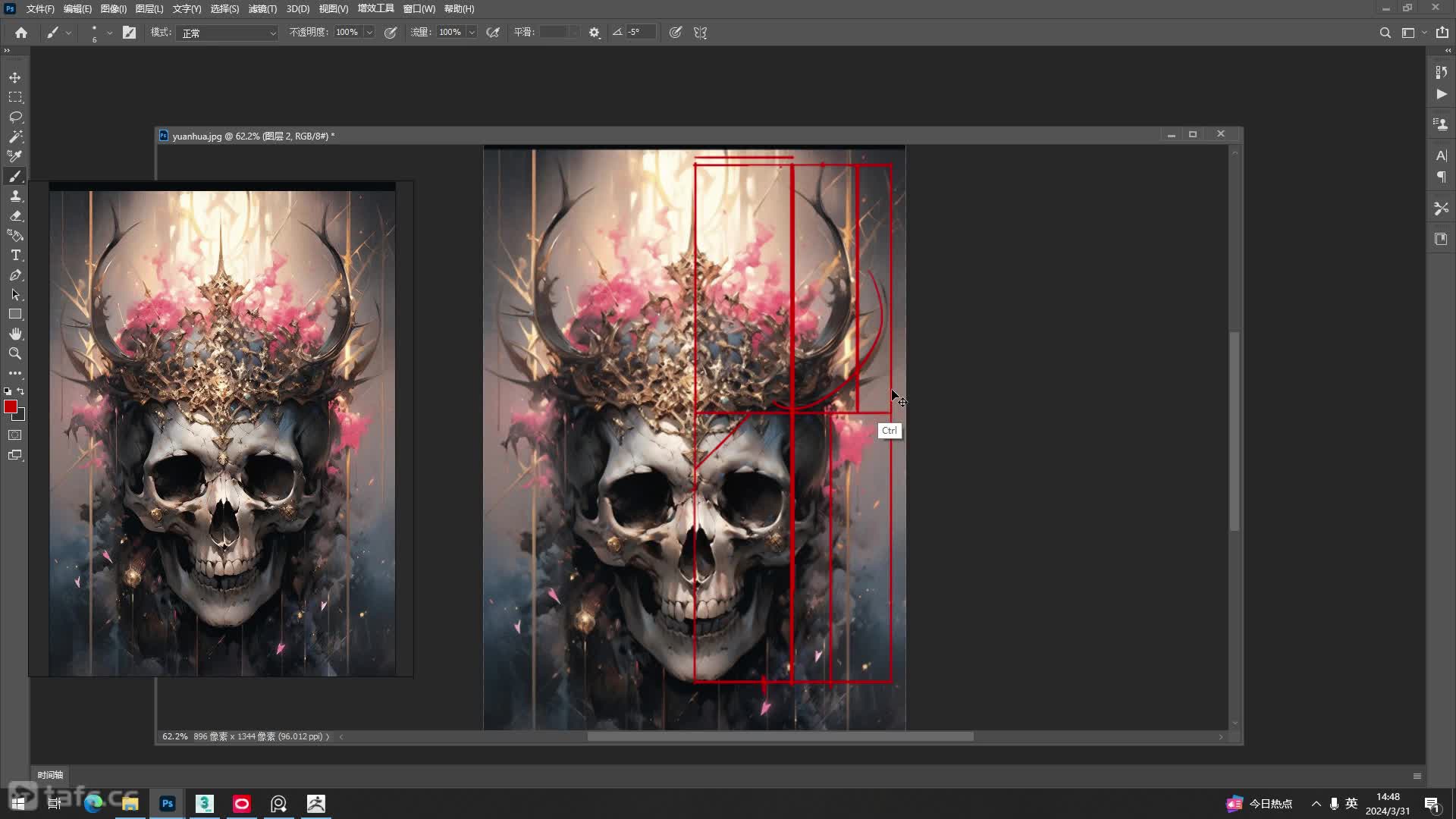Open the flow slider dropdown
This screenshot has height=819, width=1456.
[472, 33]
